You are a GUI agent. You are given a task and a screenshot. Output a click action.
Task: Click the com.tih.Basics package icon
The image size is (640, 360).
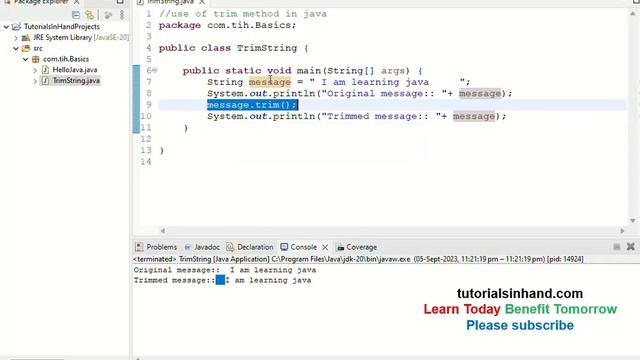36,59
